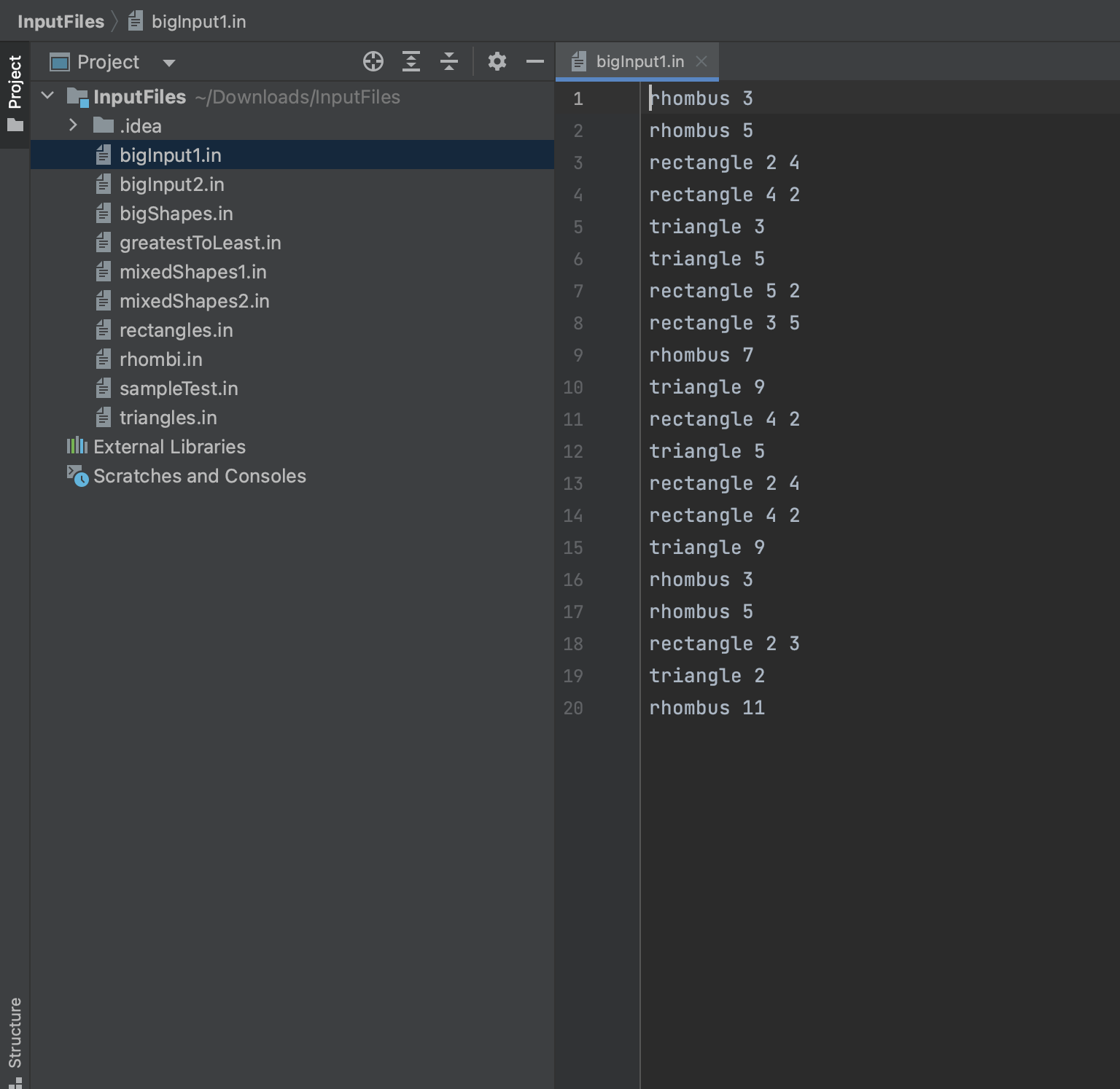This screenshot has width=1120, height=1089.
Task: Click InputFiles in the breadcrumb bar
Action: 61,21
